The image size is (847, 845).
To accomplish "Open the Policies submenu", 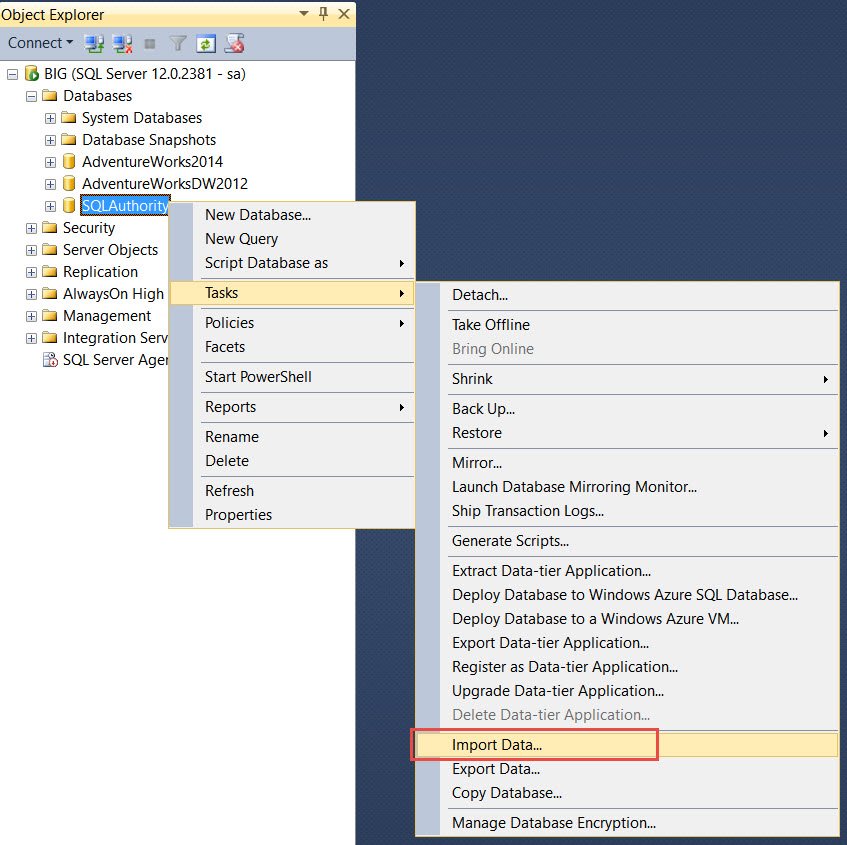I will pyautogui.click(x=292, y=323).
